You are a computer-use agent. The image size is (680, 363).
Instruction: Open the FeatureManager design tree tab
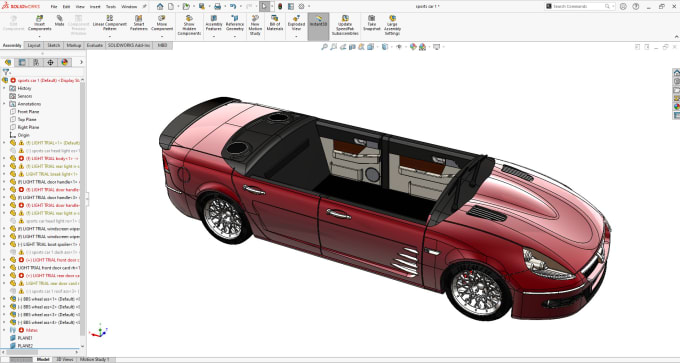[8, 62]
